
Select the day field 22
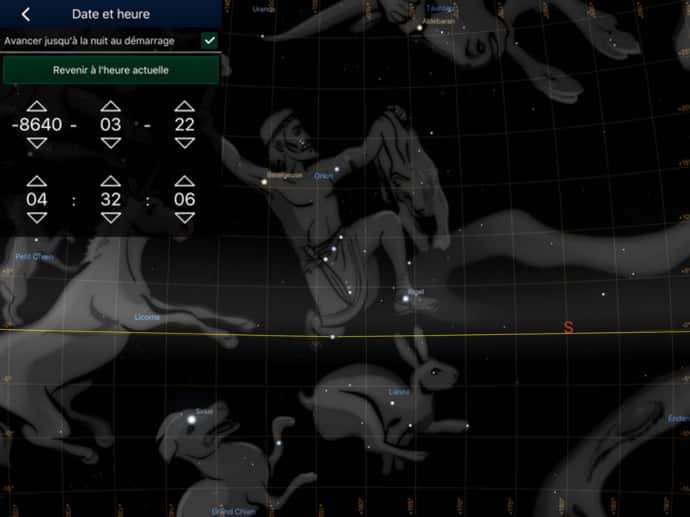(x=184, y=125)
